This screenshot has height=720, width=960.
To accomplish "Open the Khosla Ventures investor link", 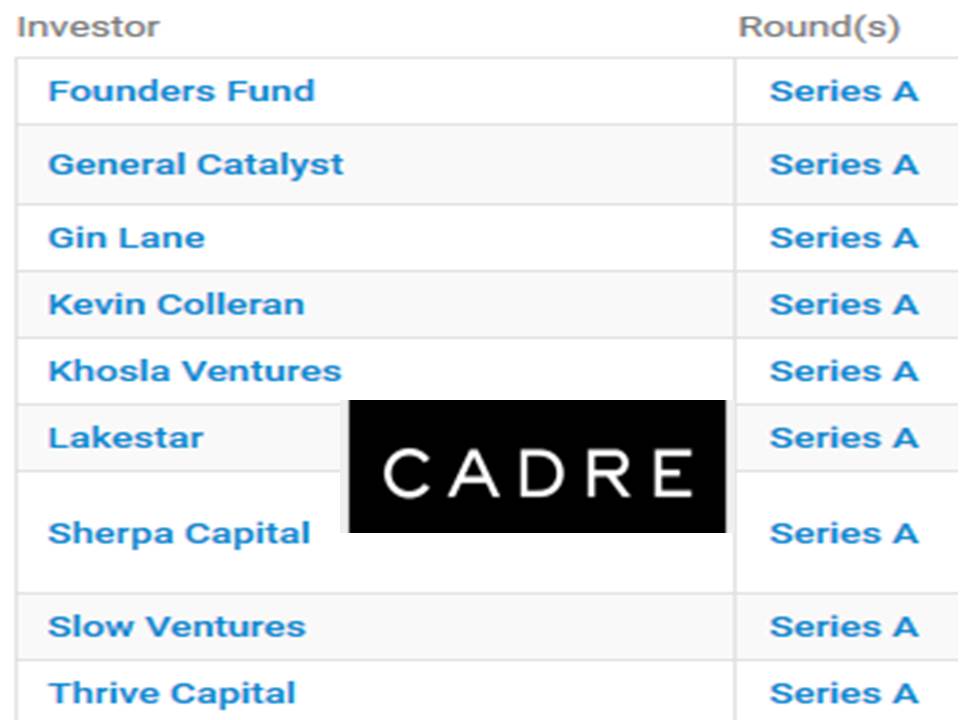I will pyautogui.click(x=195, y=371).
